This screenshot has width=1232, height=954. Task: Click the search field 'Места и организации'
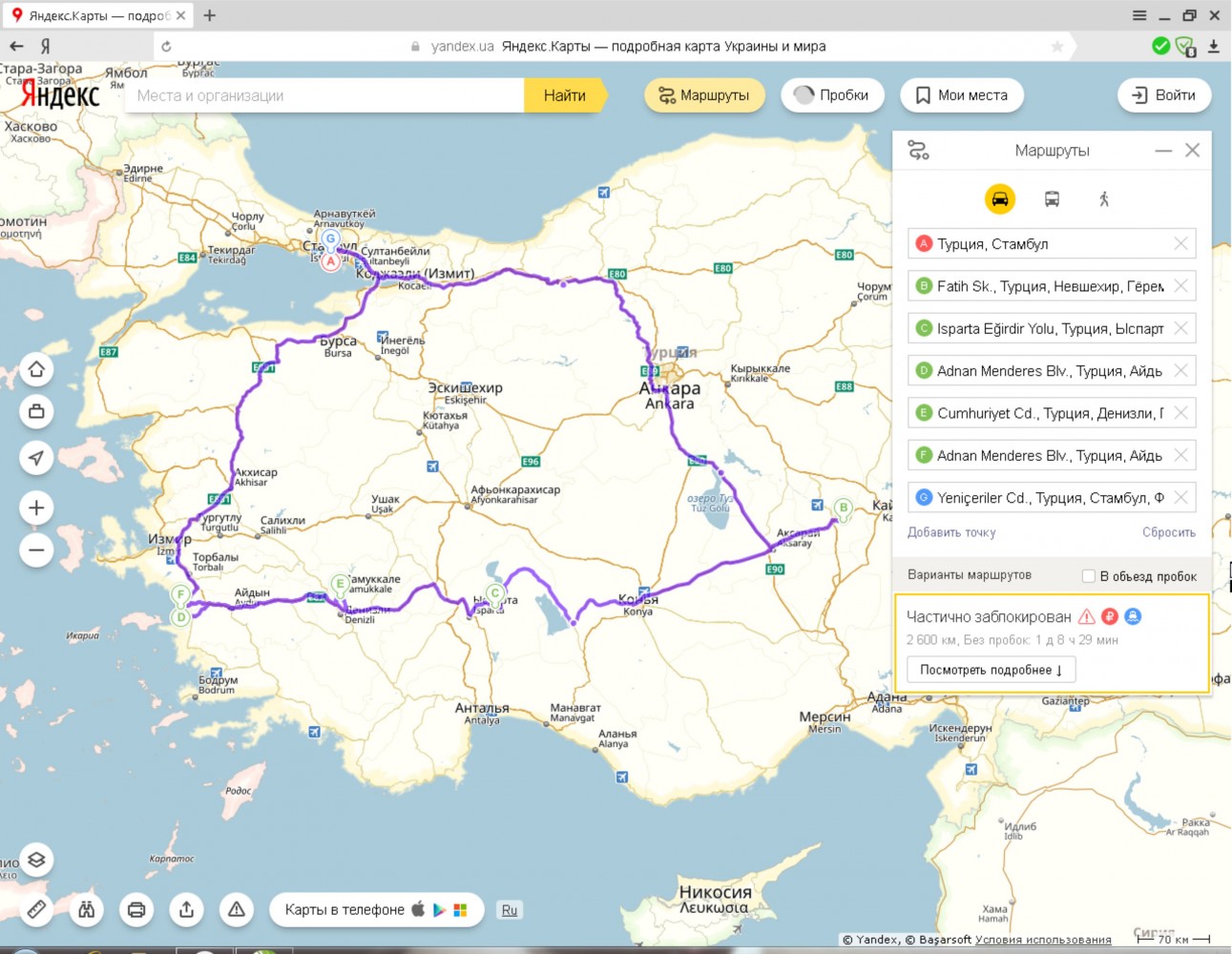[324, 95]
